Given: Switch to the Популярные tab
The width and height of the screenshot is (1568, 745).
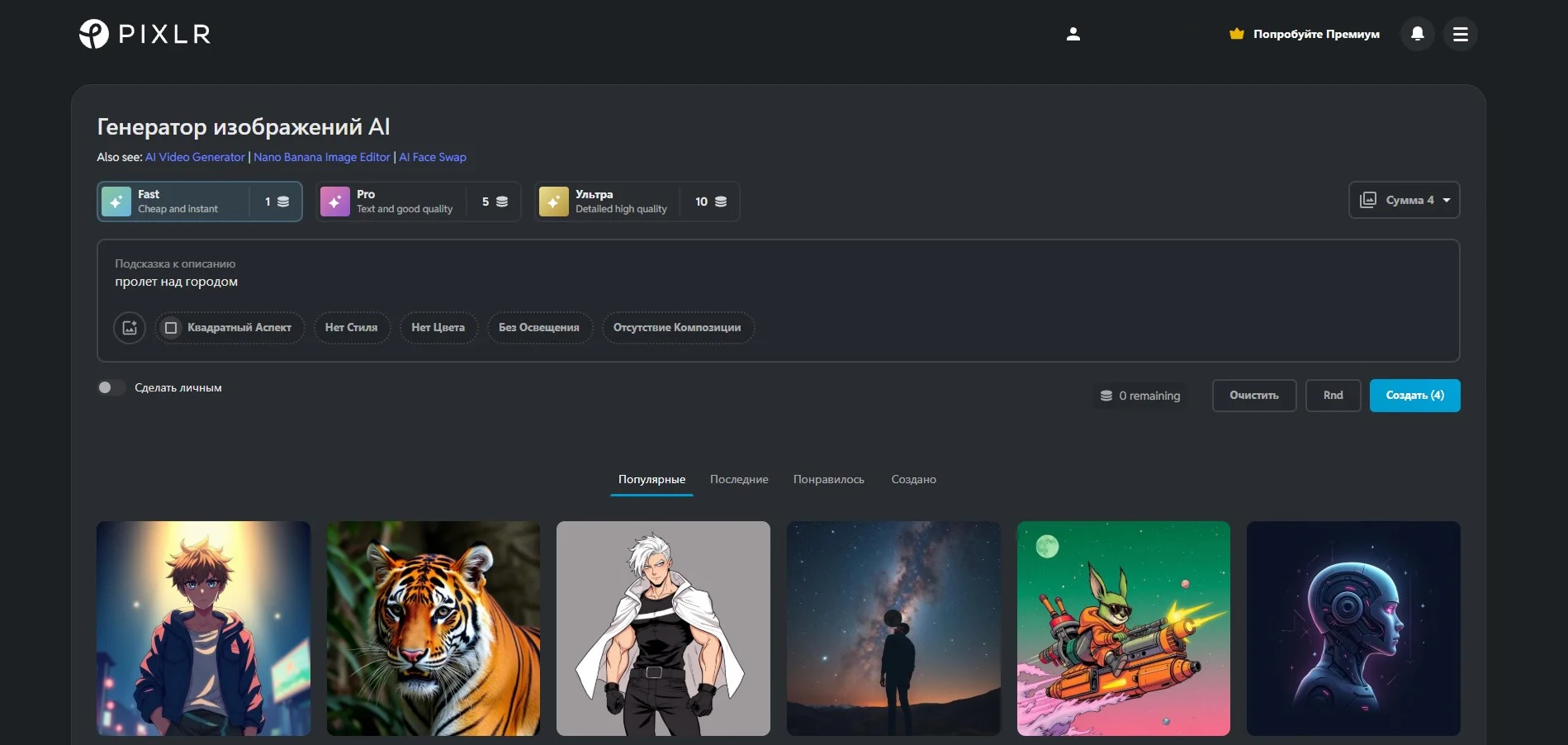Looking at the screenshot, I should pyautogui.click(x=652, y=479).
